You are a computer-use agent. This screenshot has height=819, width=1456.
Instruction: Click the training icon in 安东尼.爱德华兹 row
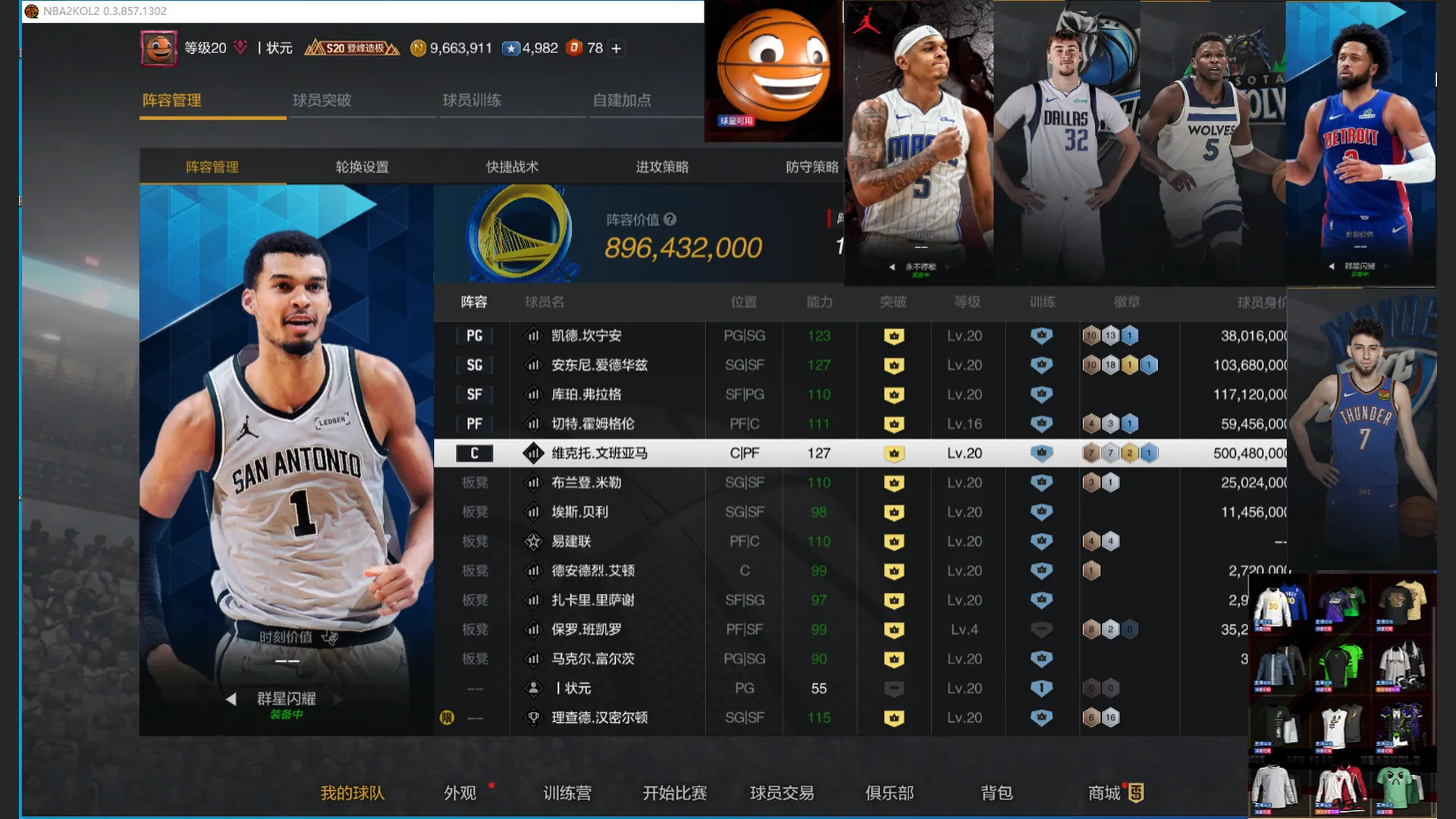[1041, 366]
